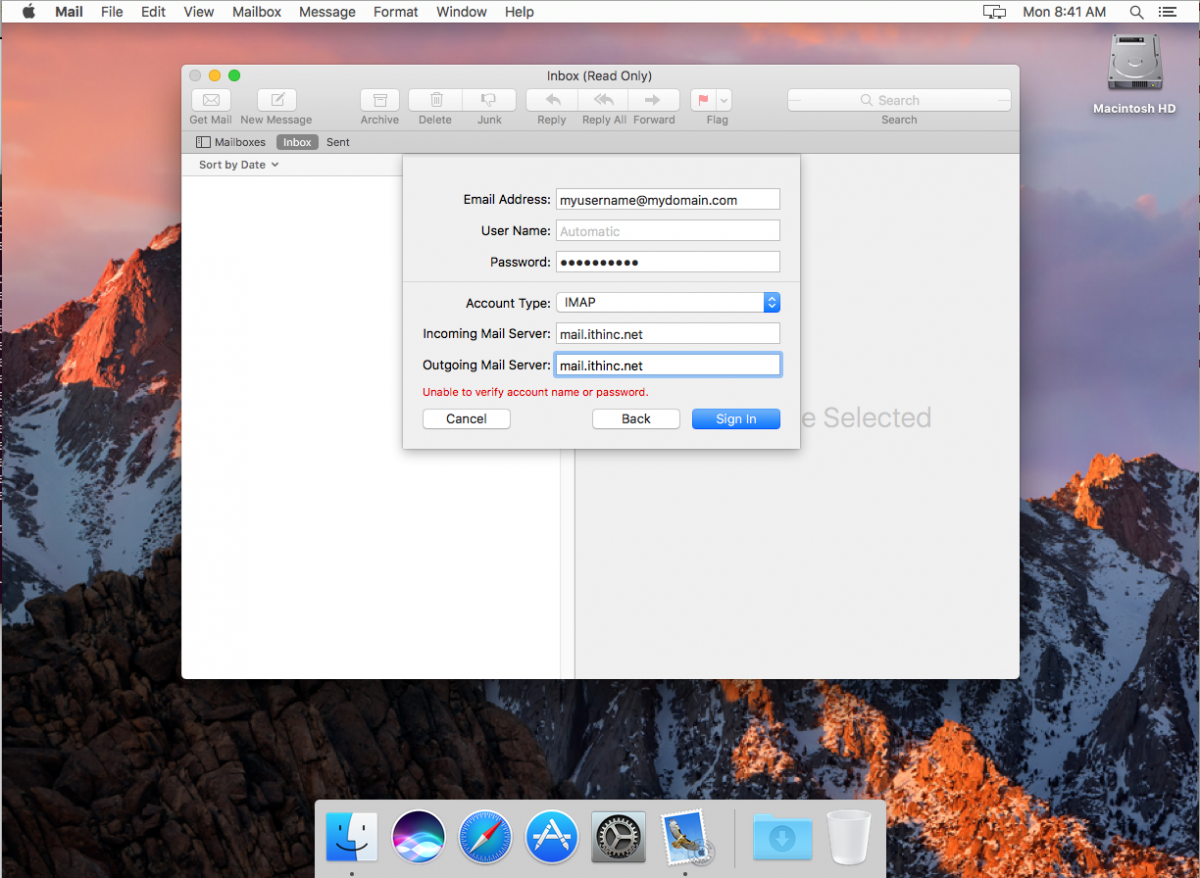
Task: Open the View menu
Action: (x=199, y=12)
